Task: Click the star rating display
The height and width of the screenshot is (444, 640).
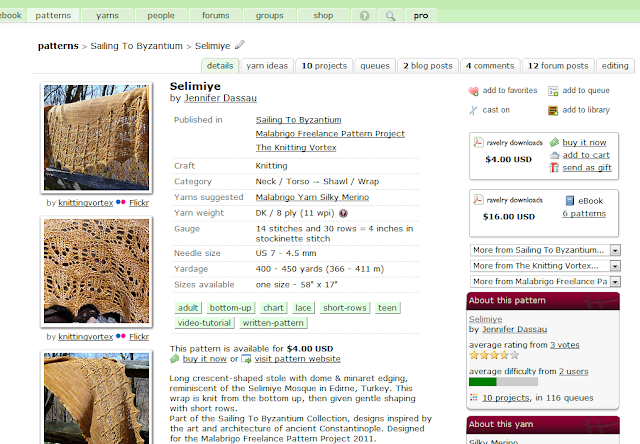Action: pos(494,355)
